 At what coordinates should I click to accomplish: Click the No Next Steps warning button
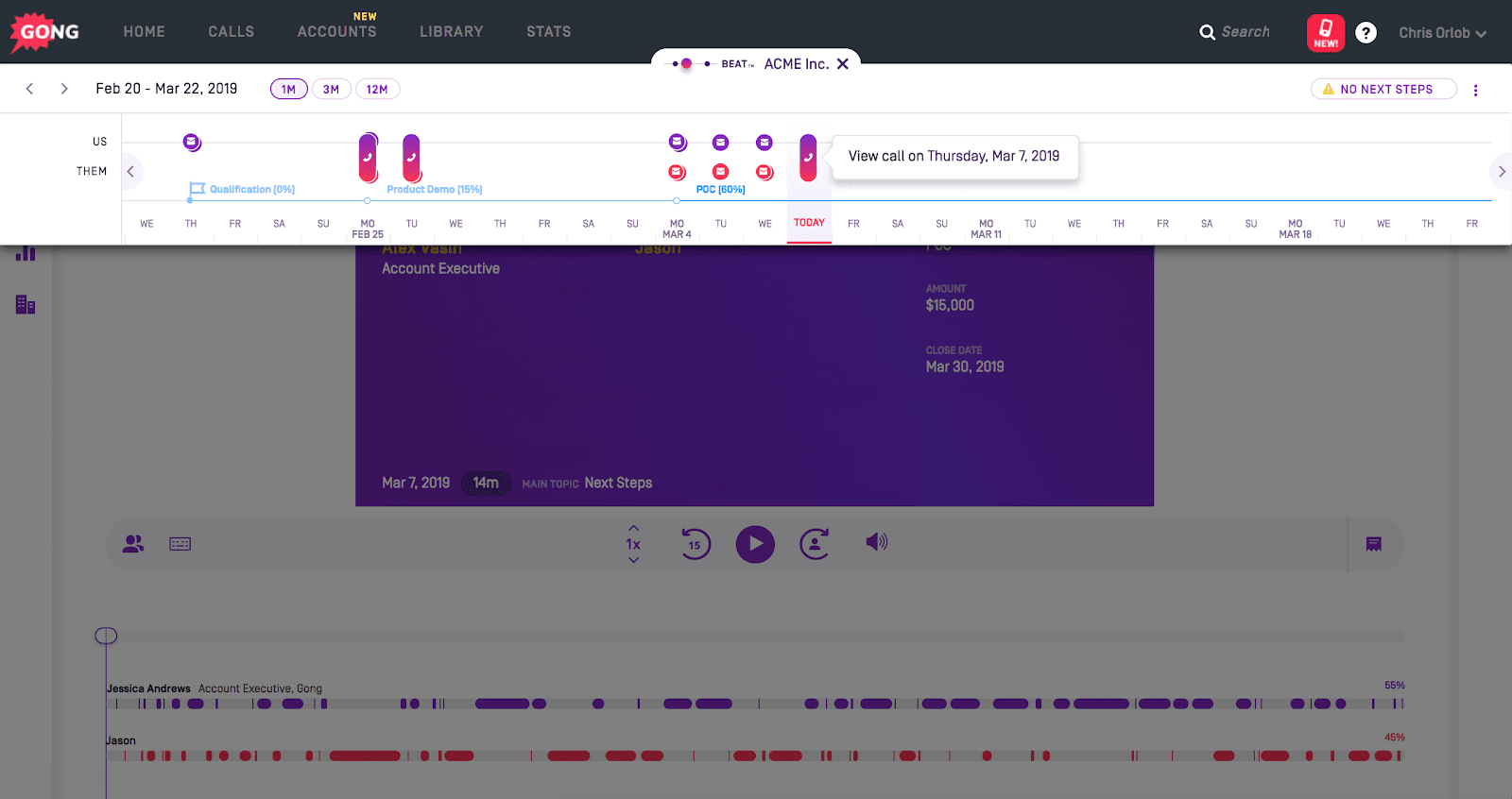tap(1383, 90)
